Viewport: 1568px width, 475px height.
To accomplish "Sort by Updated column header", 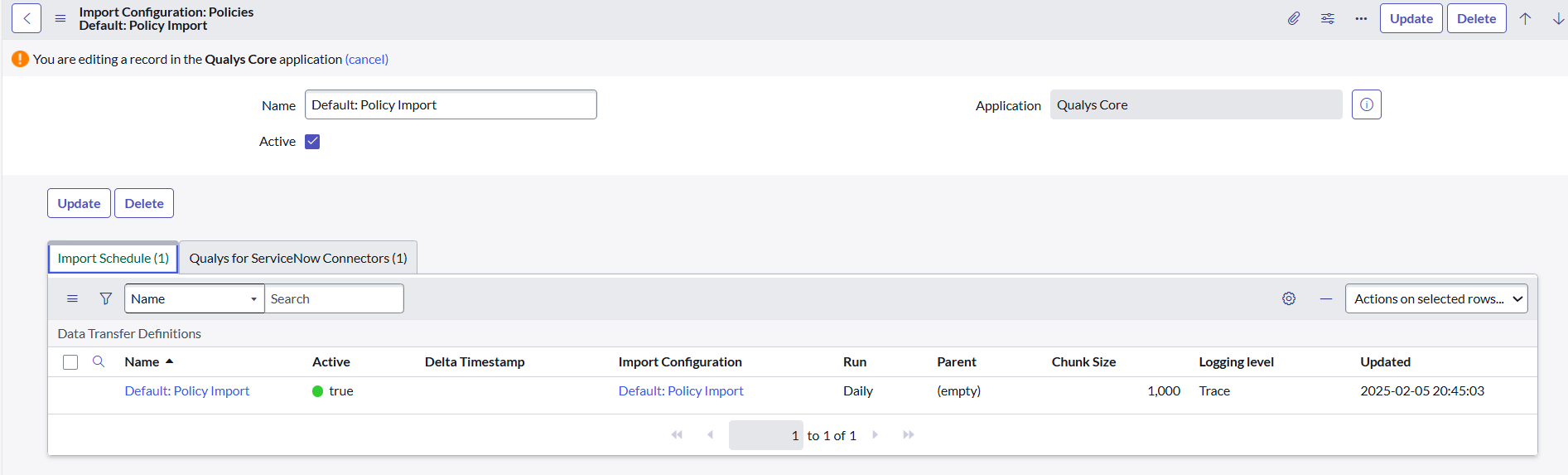I will (x=1386, y=362).
